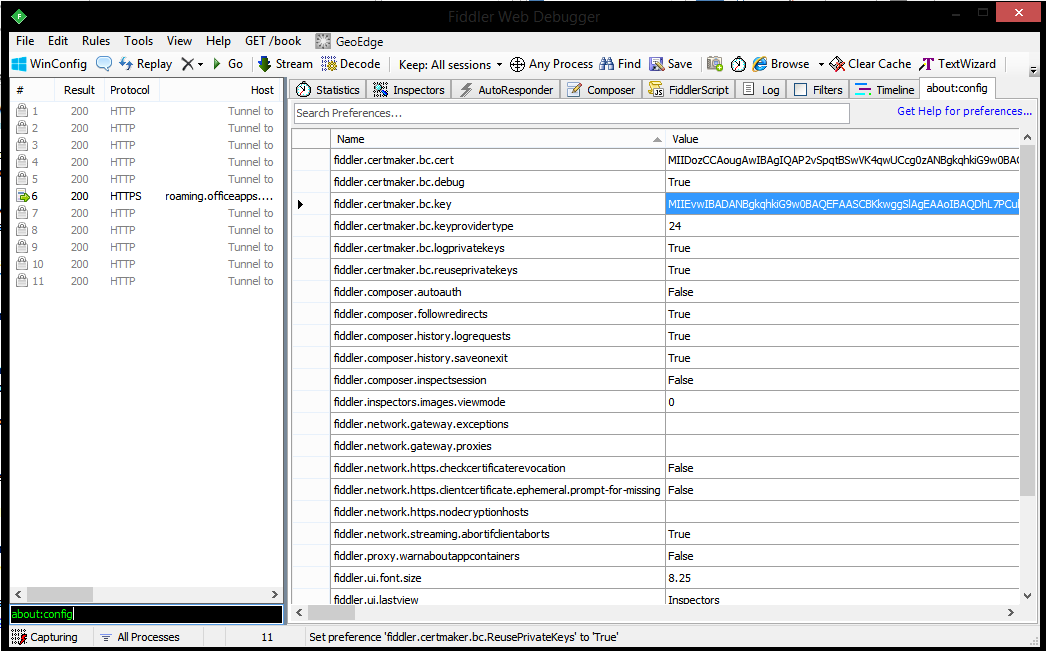Click the QuickExec about:config command box
The image size is (1046, 651).
tap(146, 614)
